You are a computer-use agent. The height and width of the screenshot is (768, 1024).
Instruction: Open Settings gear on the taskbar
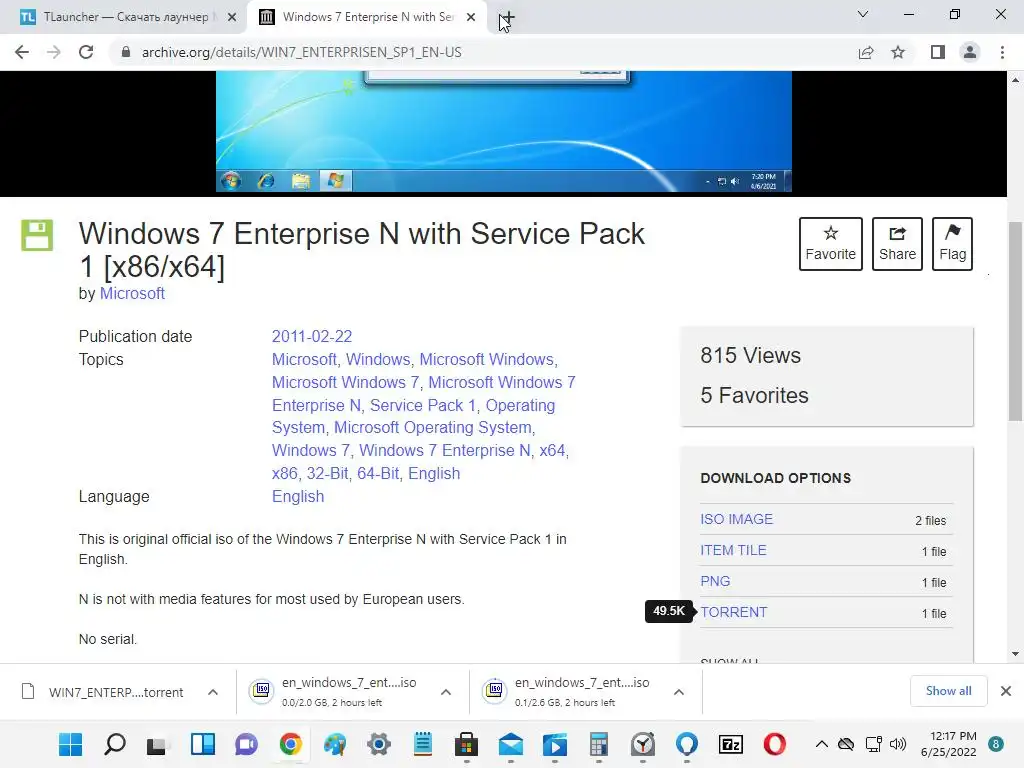[379, 744]
